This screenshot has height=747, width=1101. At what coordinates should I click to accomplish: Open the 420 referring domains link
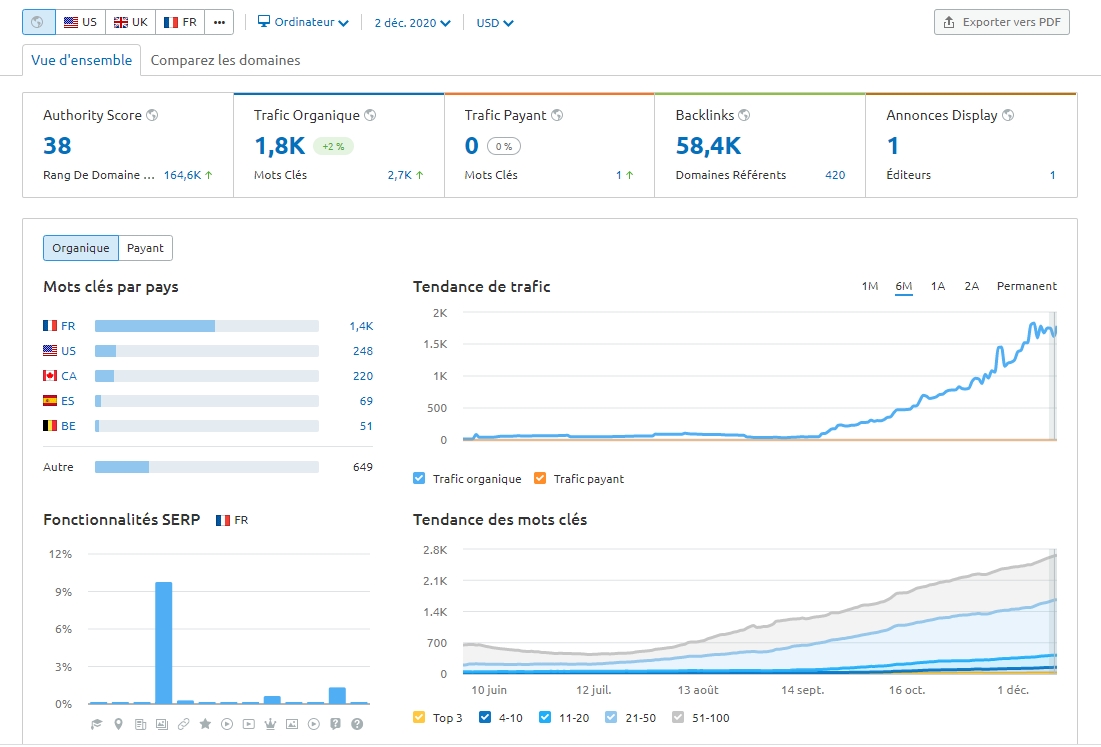(835, 175)
